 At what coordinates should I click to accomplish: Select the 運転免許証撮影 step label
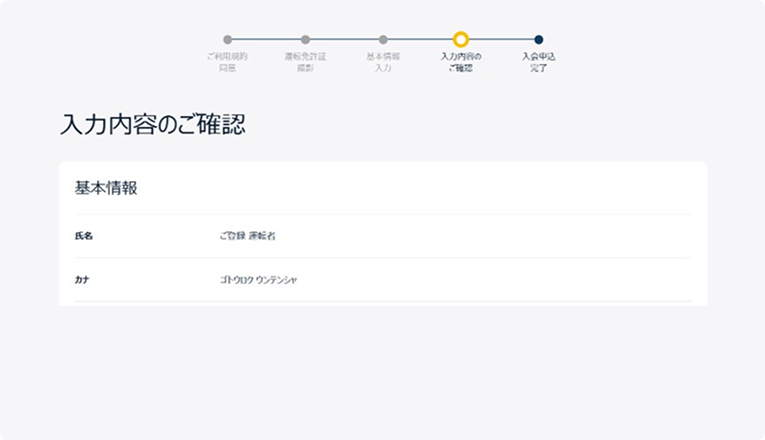[x=305, y=62]
